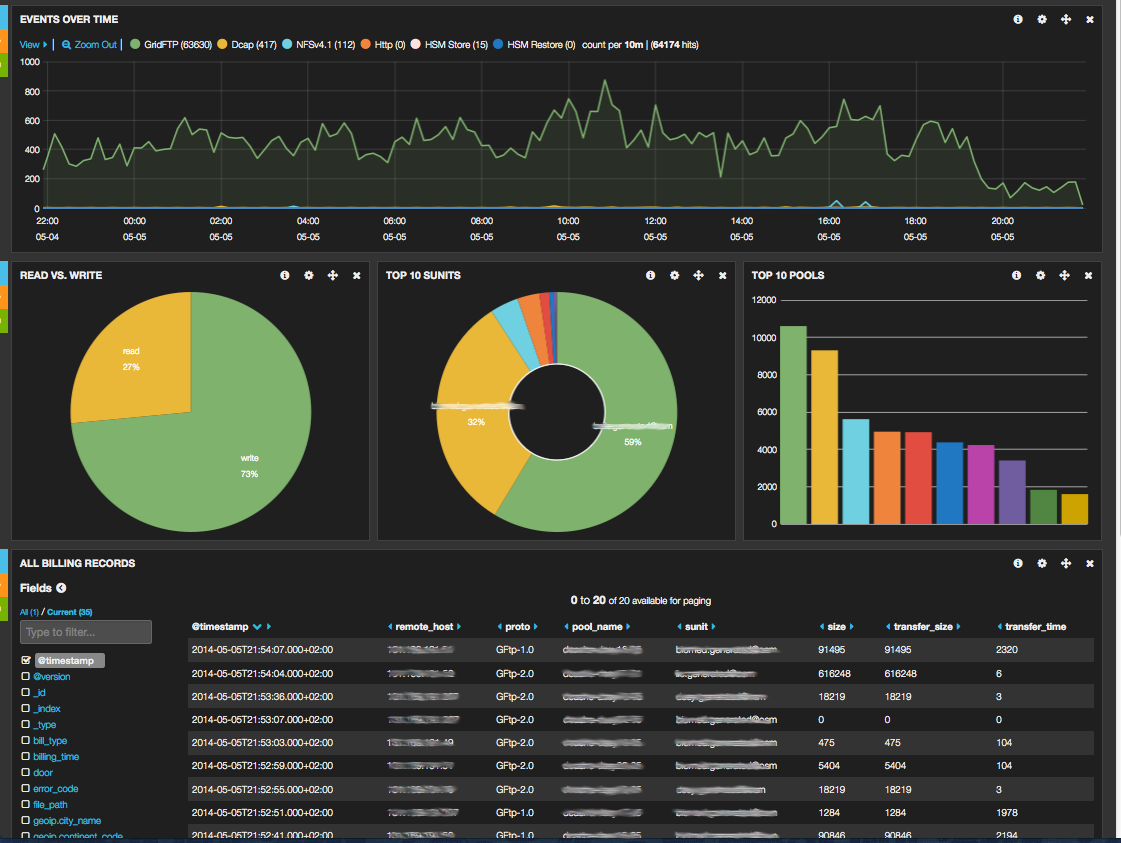
Task: Expand record with transfer_time 1978
Action: click(x=641, y=813)
